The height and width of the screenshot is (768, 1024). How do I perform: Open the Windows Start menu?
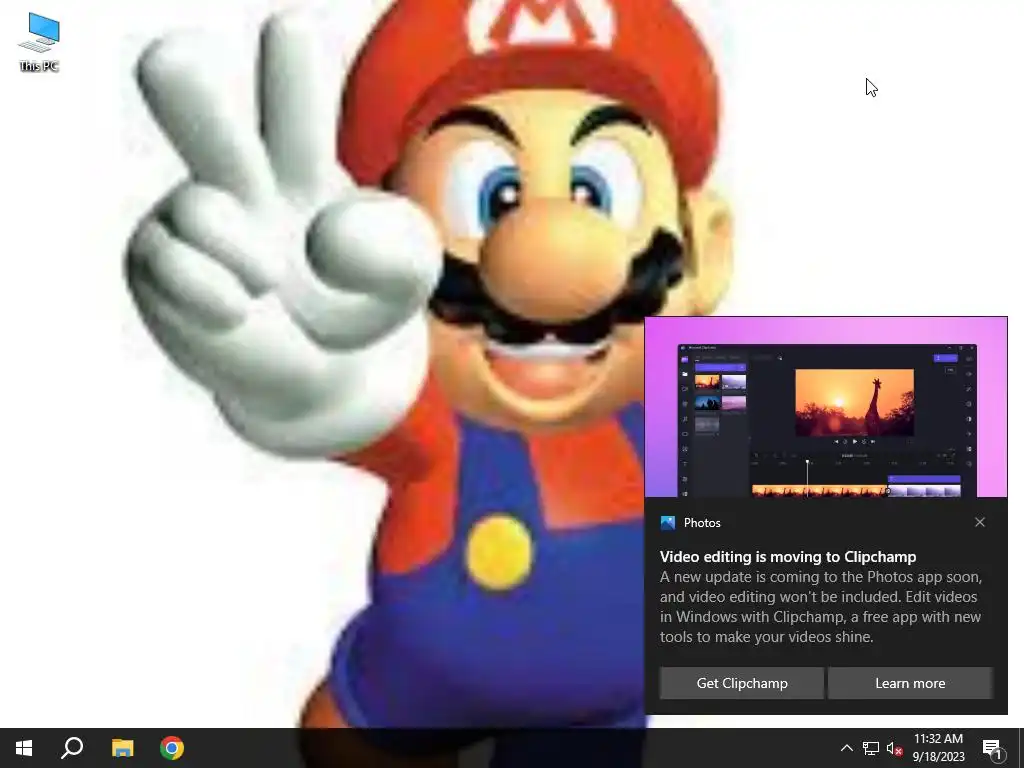tap(24, 748)
